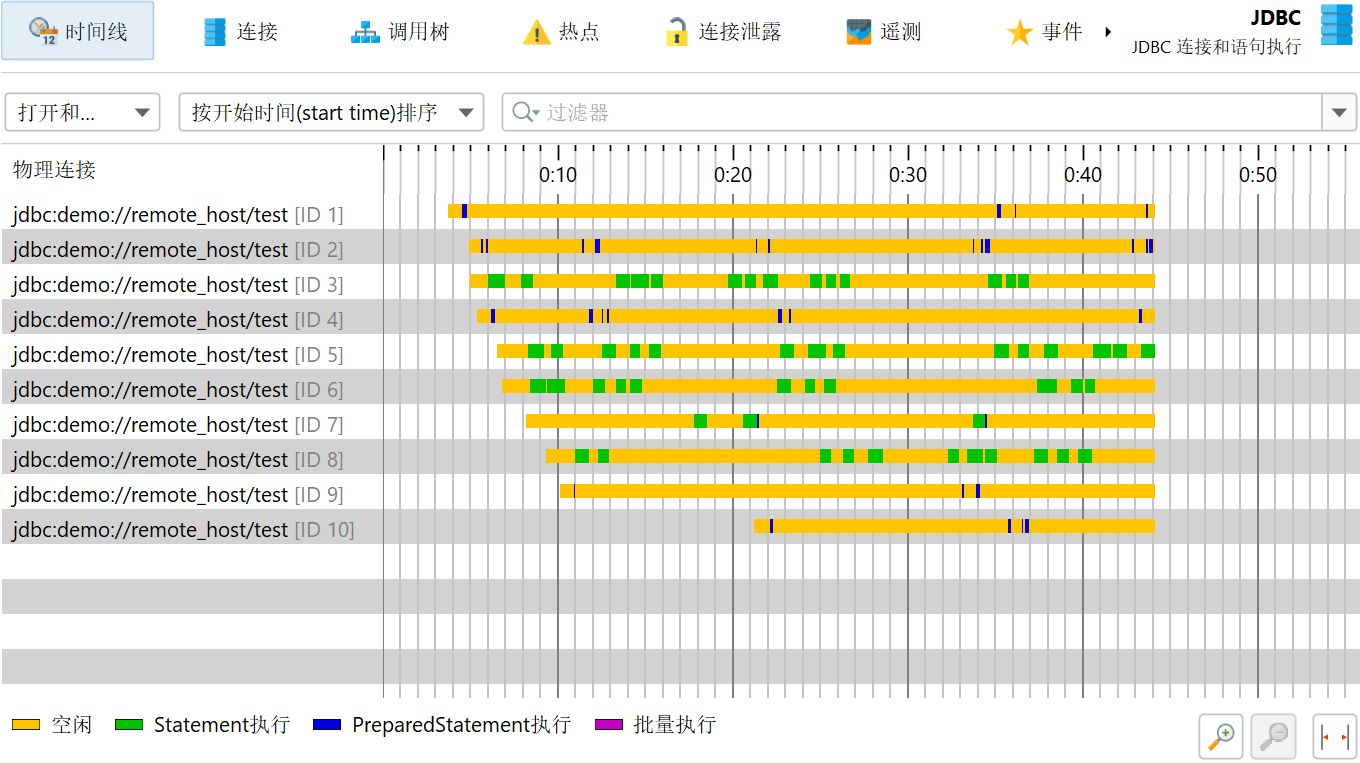Switch to the 热点 hot spots tab
This screenshot has width=1360, height=763.
pos(561,32)
